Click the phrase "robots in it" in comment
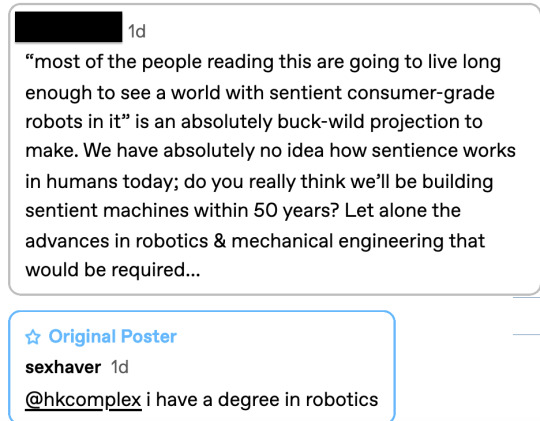540x421 pixels. click(x=73, y=122)
